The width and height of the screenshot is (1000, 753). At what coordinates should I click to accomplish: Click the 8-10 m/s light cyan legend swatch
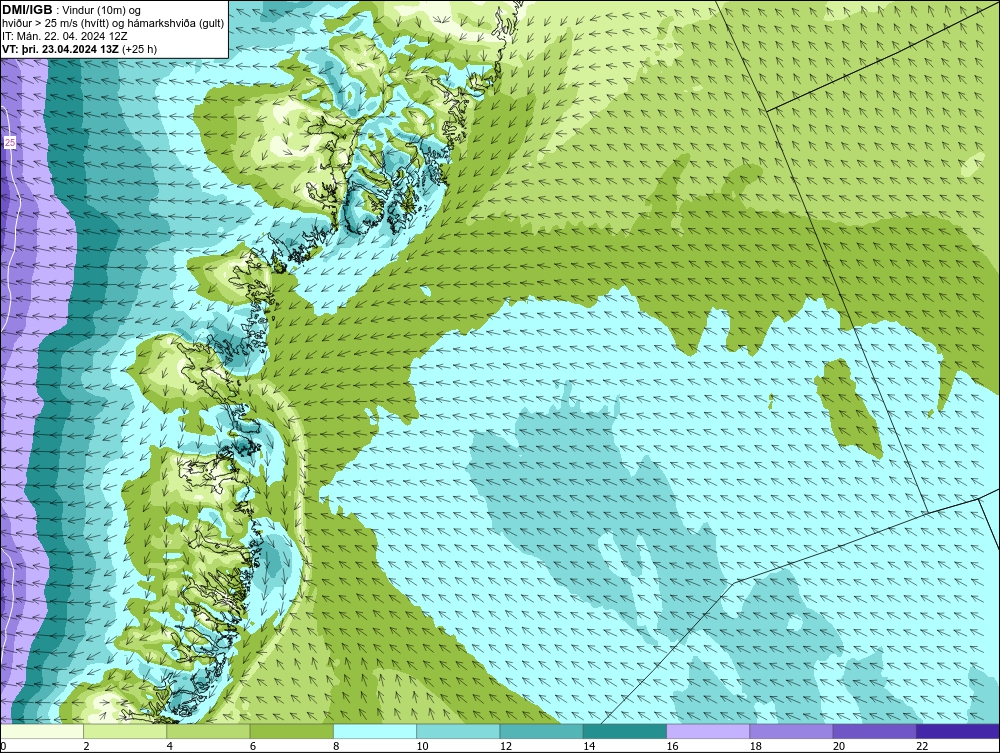coord(375,731)
